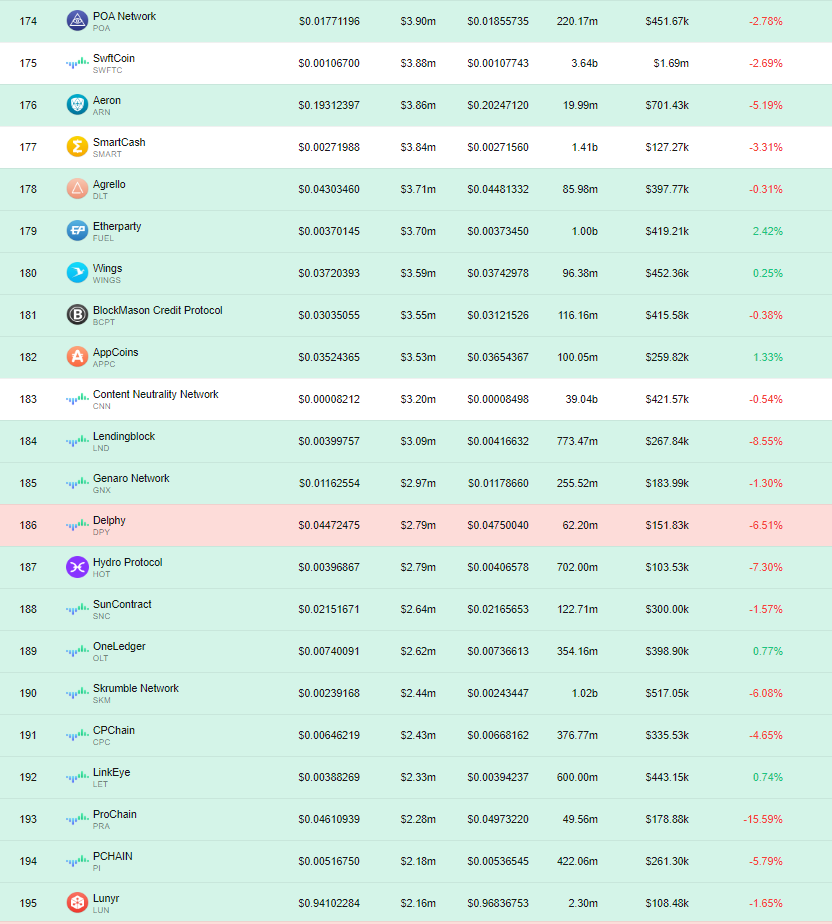Click the OneLedger price $0.00740091
Viewport: 832px width, 924px height.
pyautogui.click(x=329, y=651)
